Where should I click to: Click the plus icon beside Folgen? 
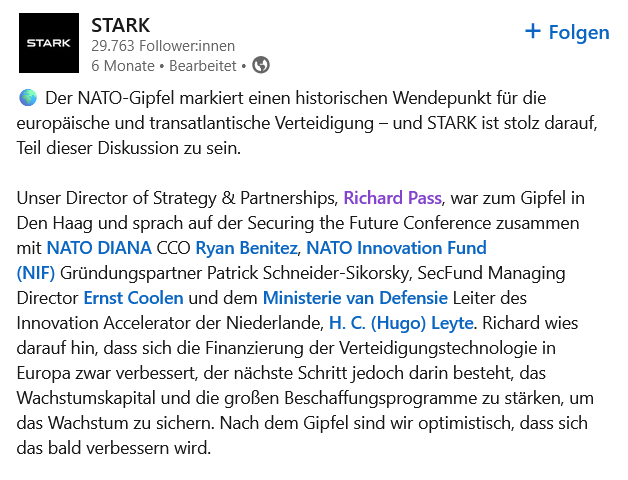[x=533, y=32]
